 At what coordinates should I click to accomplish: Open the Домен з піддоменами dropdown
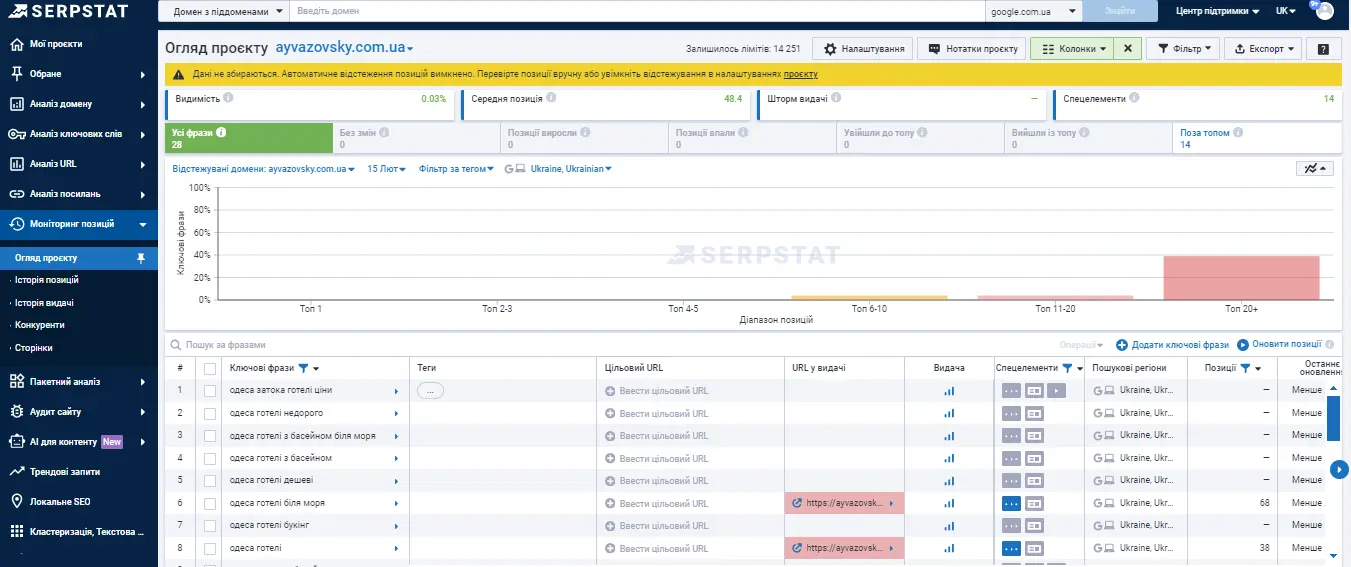[223, 11]
